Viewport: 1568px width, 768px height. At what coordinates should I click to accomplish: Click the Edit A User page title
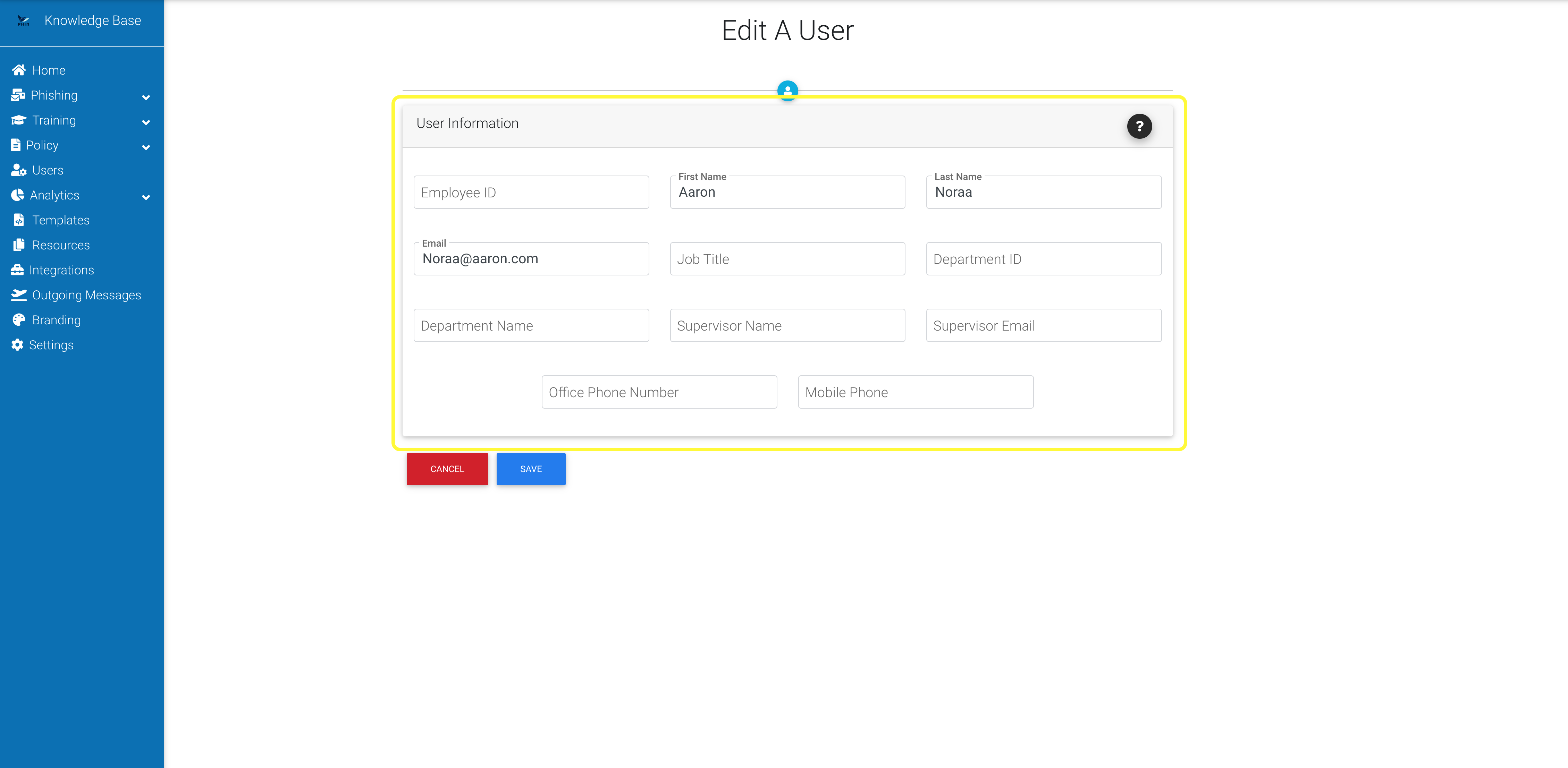click(788, 31)
